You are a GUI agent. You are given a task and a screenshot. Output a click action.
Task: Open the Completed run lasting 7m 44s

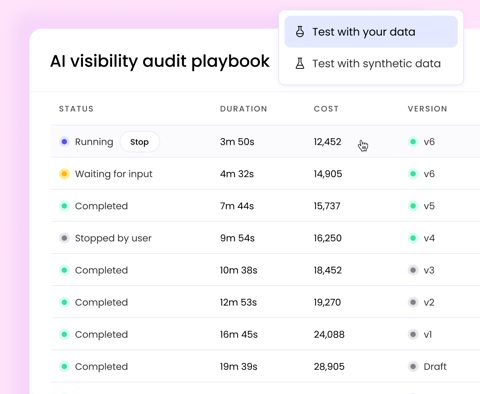coord(265,206)
